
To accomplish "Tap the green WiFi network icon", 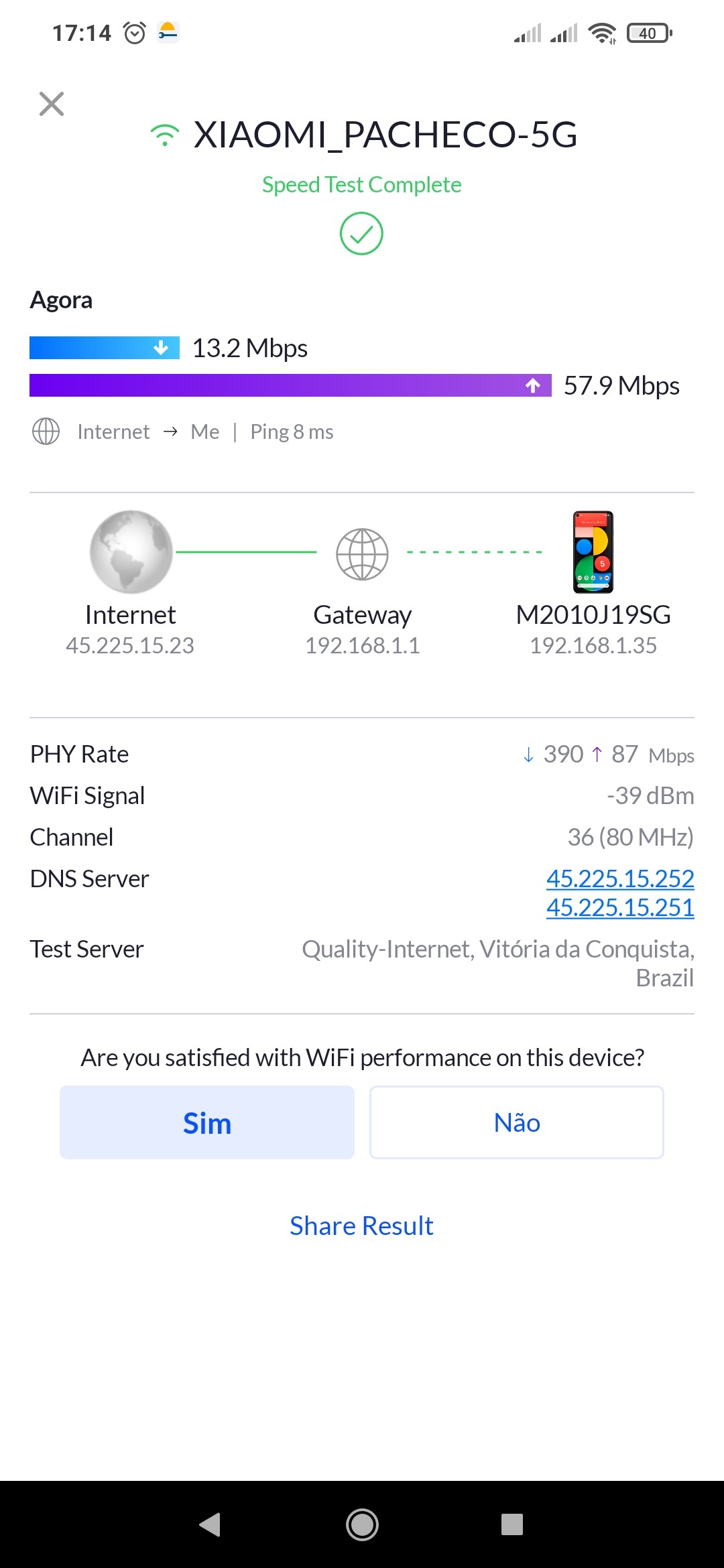I will coord(165,135).
